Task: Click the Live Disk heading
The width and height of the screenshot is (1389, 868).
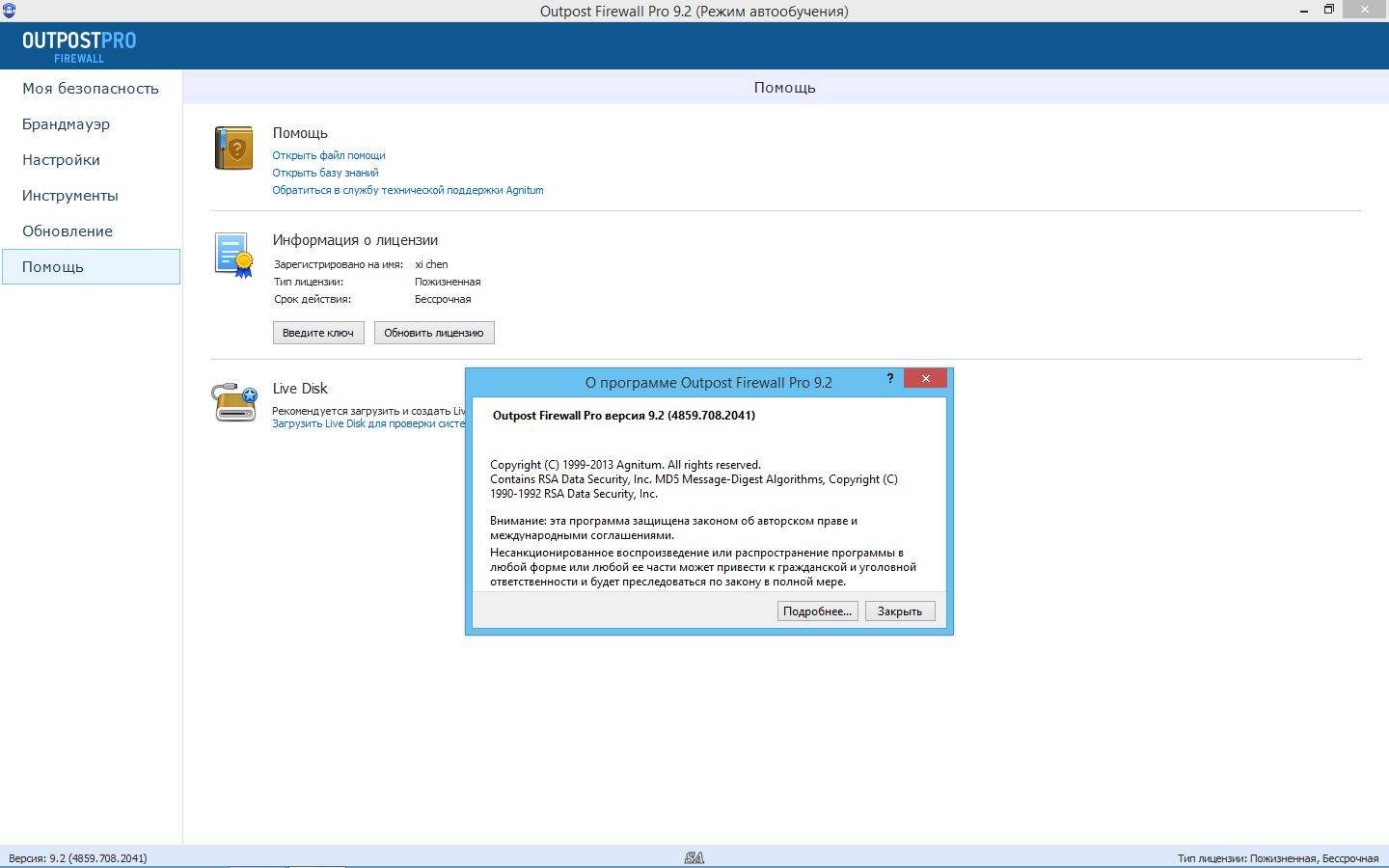Action: [x=300, y=389]
